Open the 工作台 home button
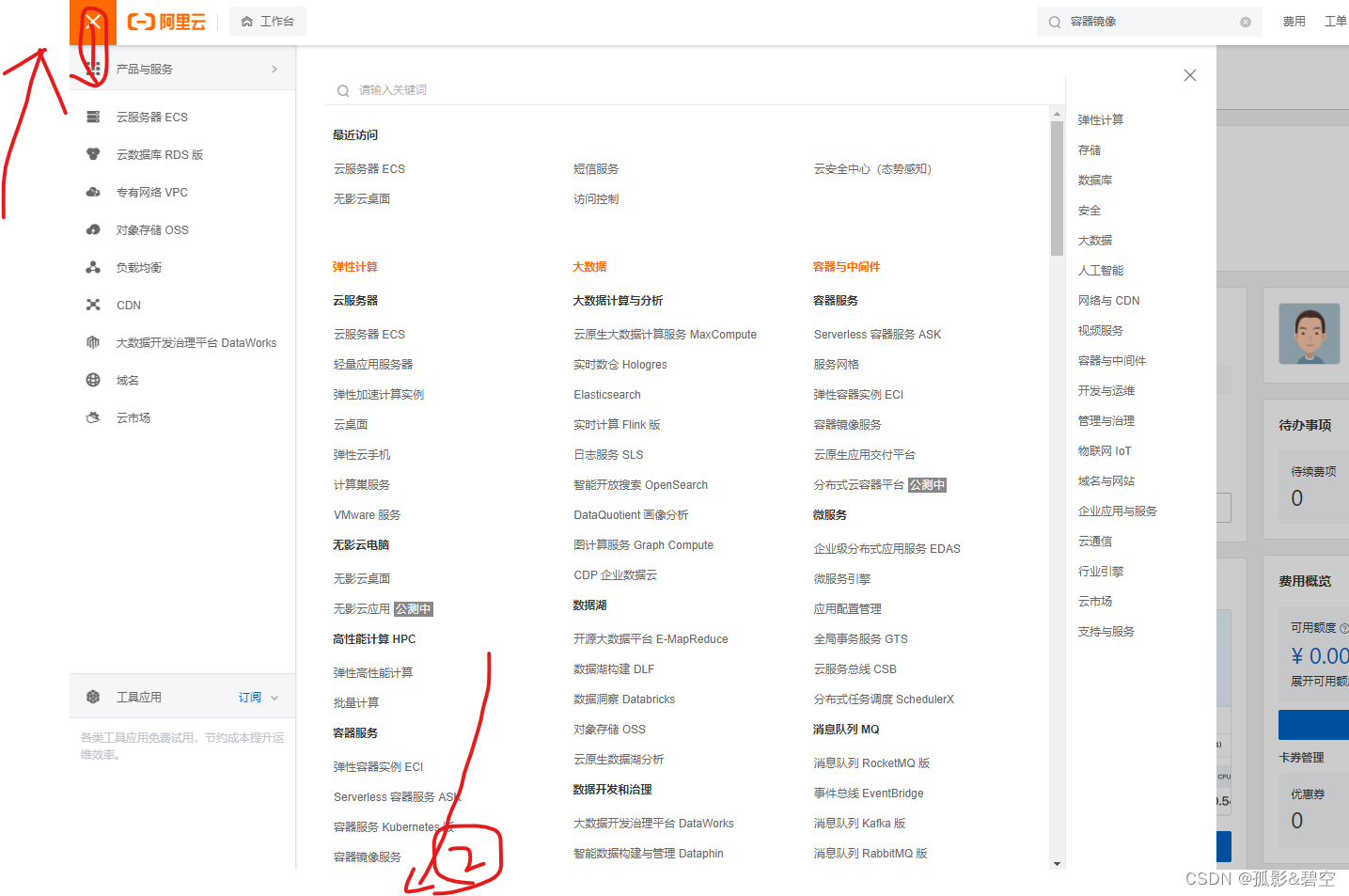Viewport: 1349px width, 896px height. [x=268, y=22]
